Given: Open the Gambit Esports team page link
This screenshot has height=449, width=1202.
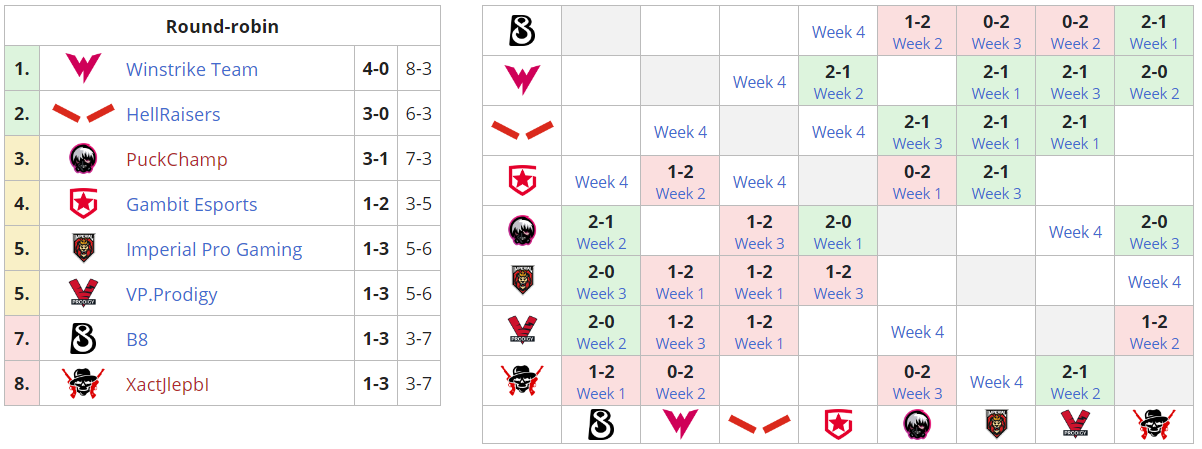Looking at the screenshot, I should pyautogui.click(x=192, y=205).
